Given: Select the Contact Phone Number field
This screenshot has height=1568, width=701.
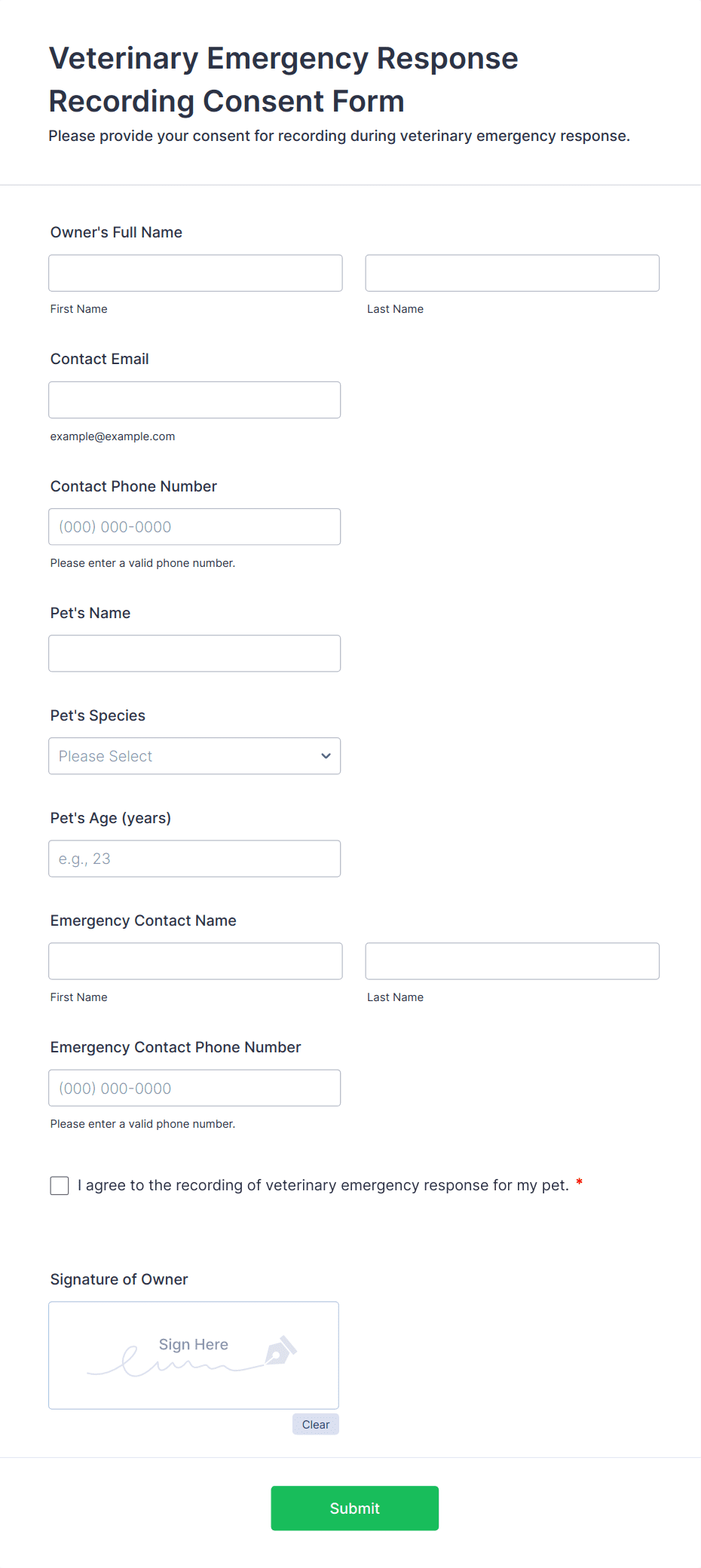Looking at the screenshot, I should coord(194,527).
